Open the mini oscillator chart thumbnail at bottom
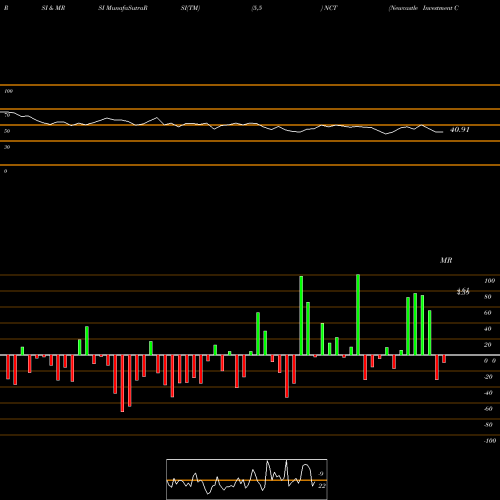Viewport: 500px width, 500px height. 247,479
